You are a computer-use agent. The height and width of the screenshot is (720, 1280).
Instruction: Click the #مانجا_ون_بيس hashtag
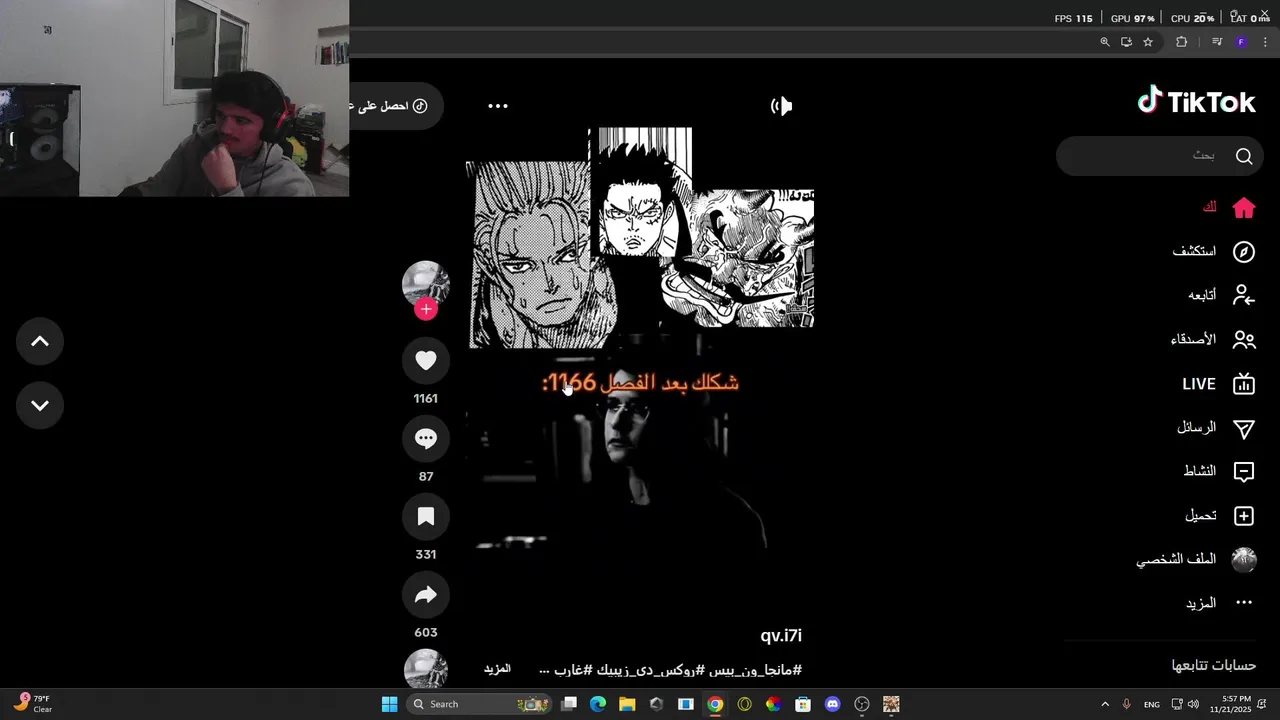click(x=755, y=670)
